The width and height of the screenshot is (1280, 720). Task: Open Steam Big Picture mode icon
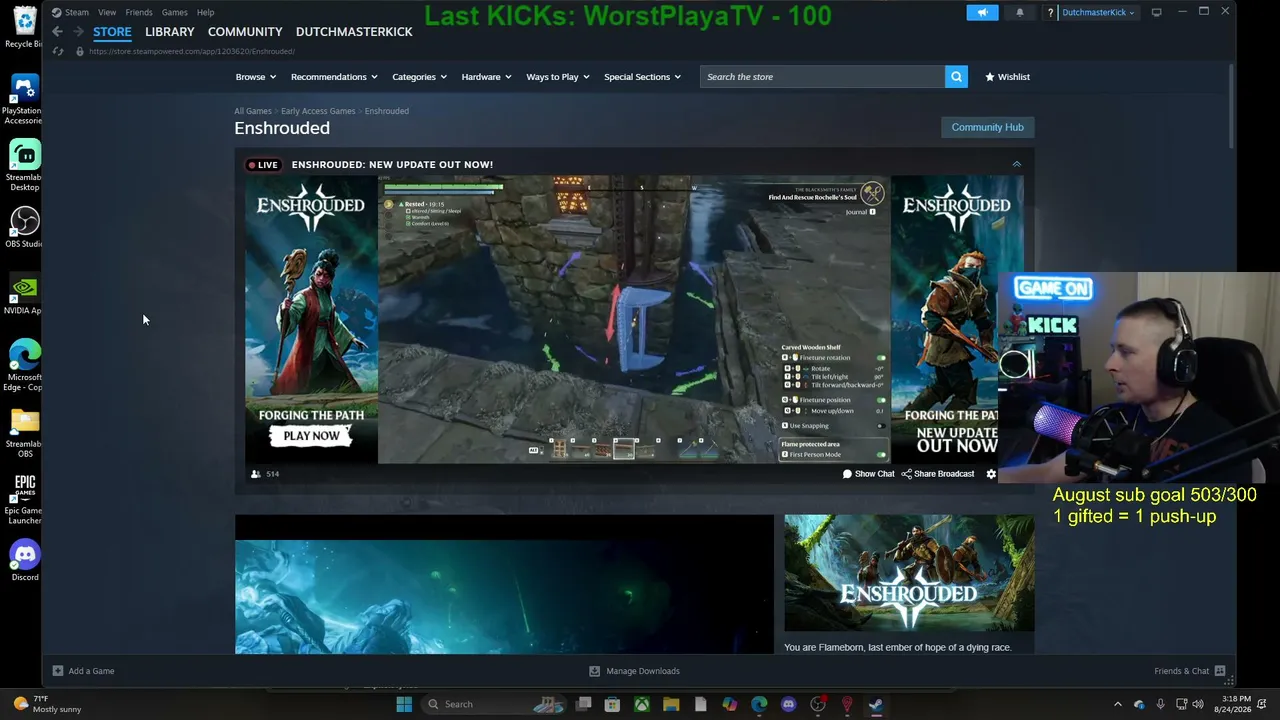point(1157,12)
